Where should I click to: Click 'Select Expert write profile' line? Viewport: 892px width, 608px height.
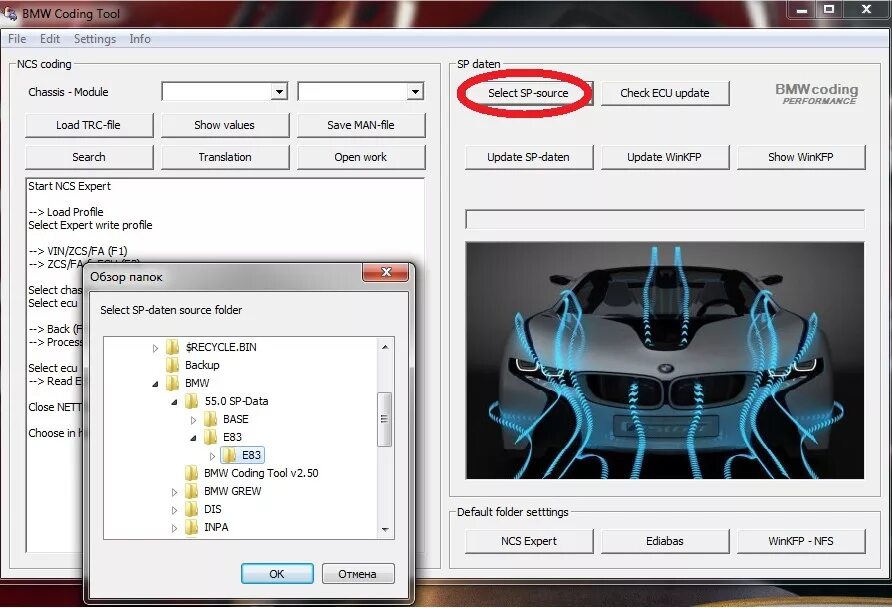point(90,225)
